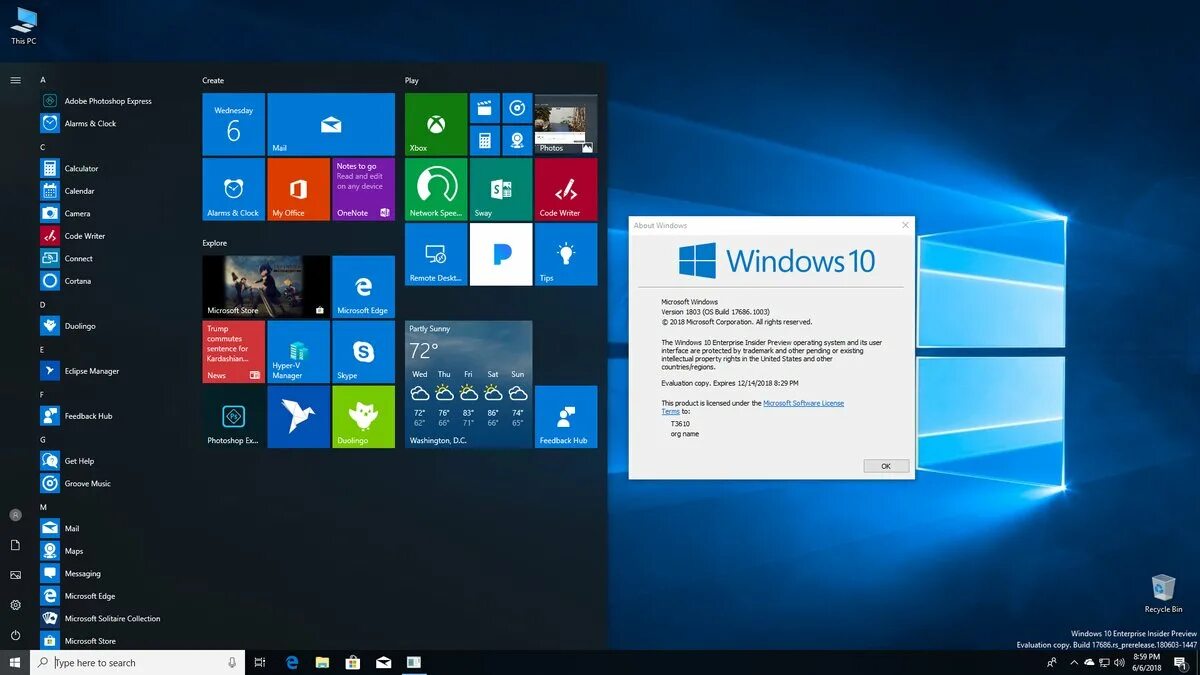Viewport: 1200px width, 675px height.
Task: Click the Play tile group heading
Action: coord(412,80)
